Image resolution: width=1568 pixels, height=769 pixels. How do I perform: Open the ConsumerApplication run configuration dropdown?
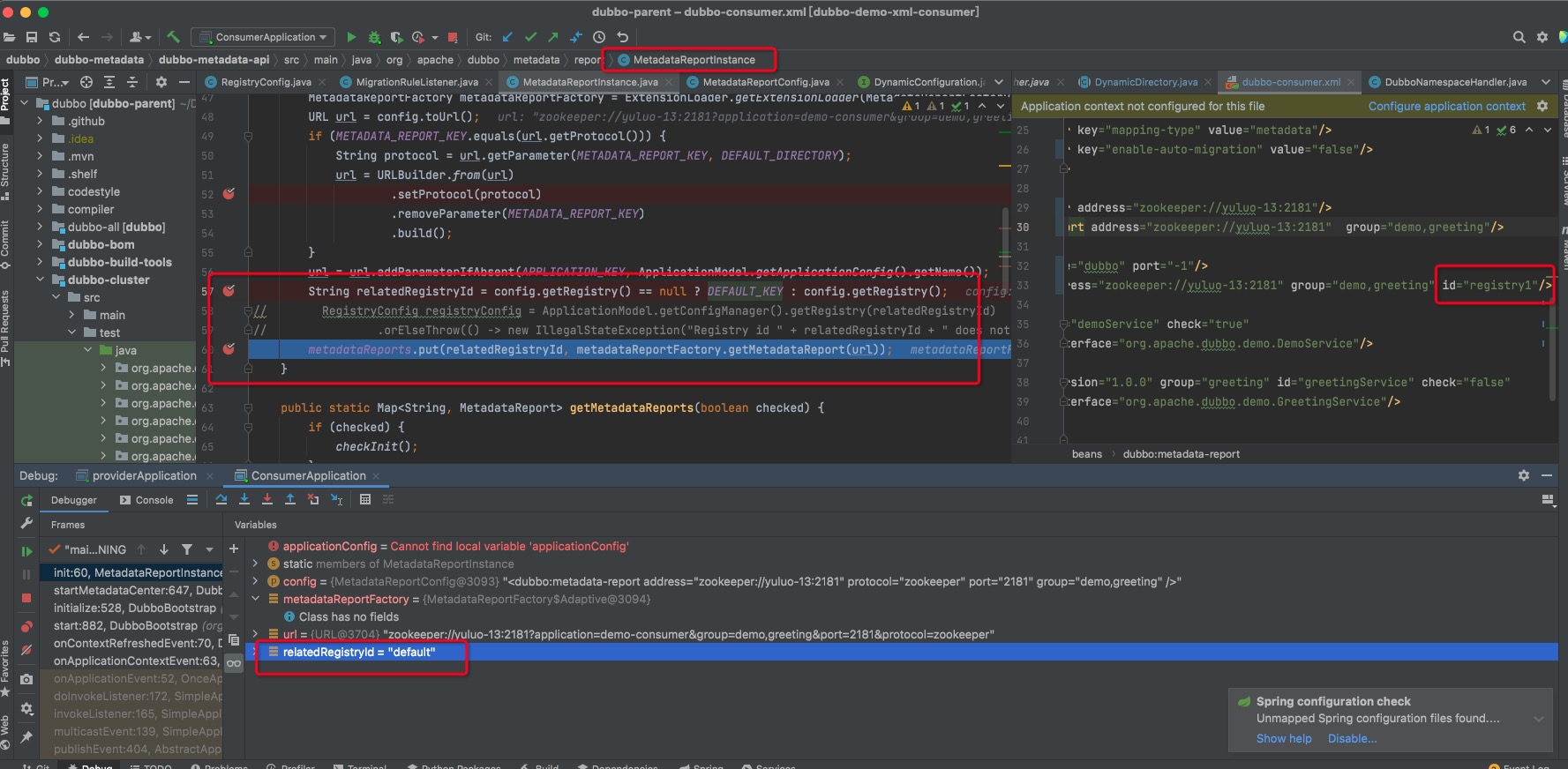[262, 37]
